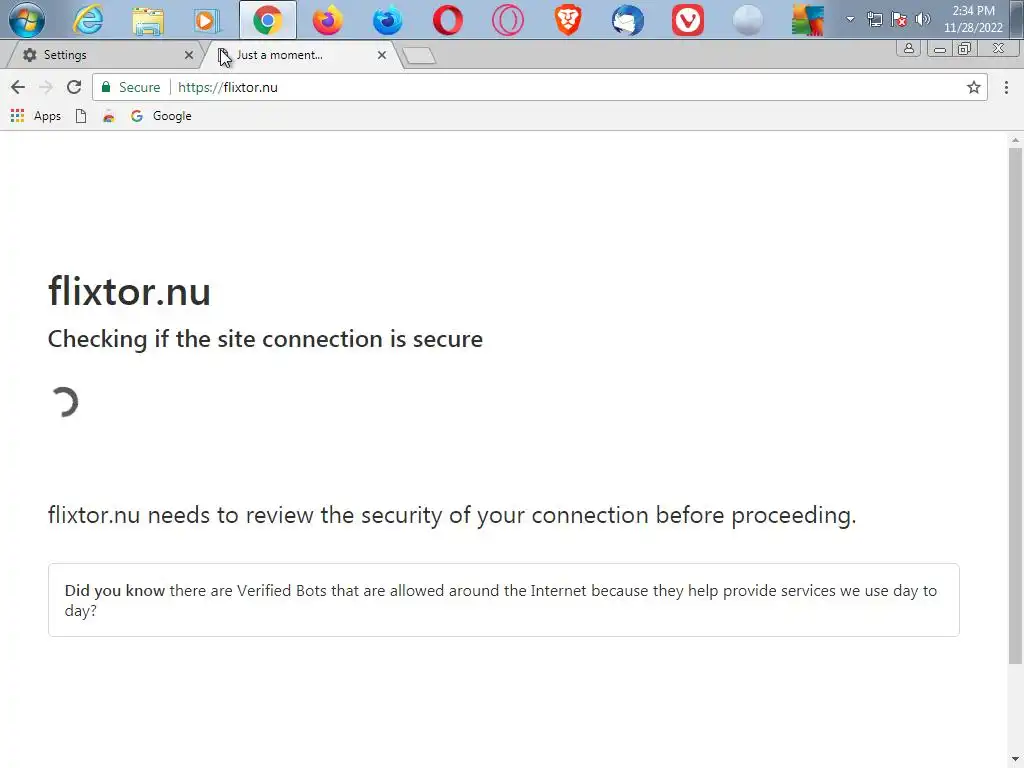Image resolution: width=1024 pixels, height=768 pixels.
Task: Launch Internet Explorer from the taskbar
Action: [88, 20]
